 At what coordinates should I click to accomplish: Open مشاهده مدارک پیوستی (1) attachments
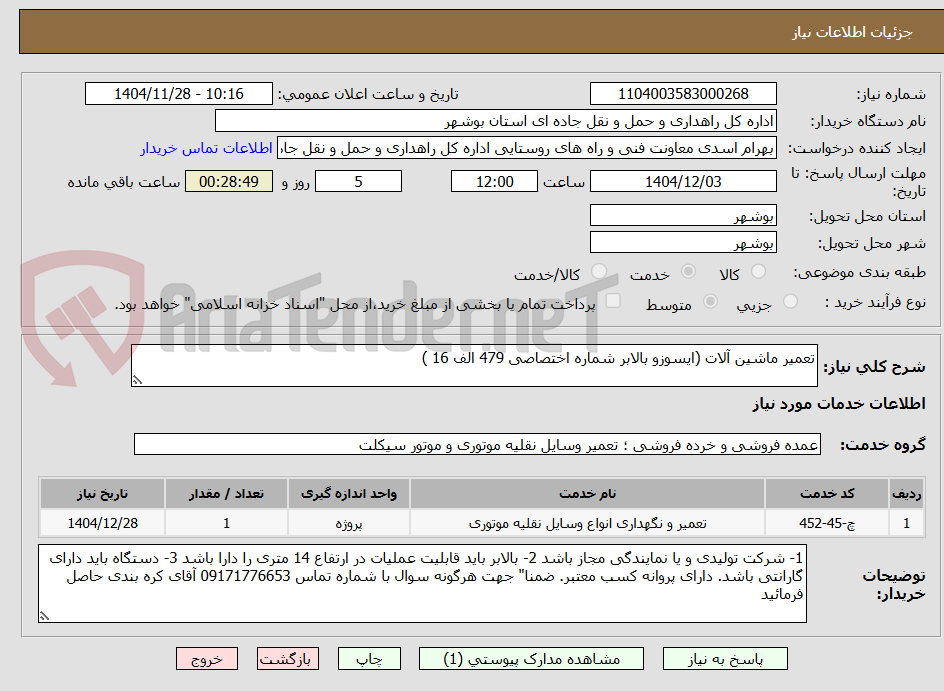point(531,659)
